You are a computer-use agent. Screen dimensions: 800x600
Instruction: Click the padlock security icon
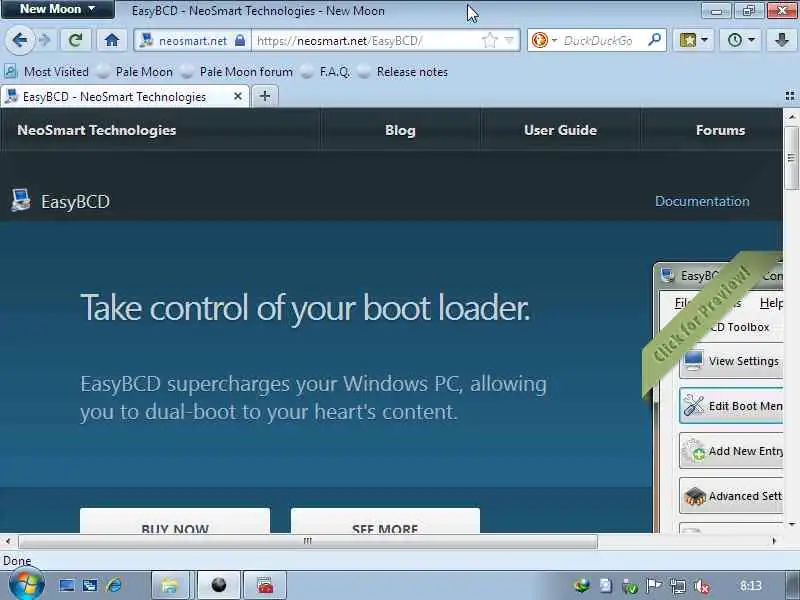[239, 40]
